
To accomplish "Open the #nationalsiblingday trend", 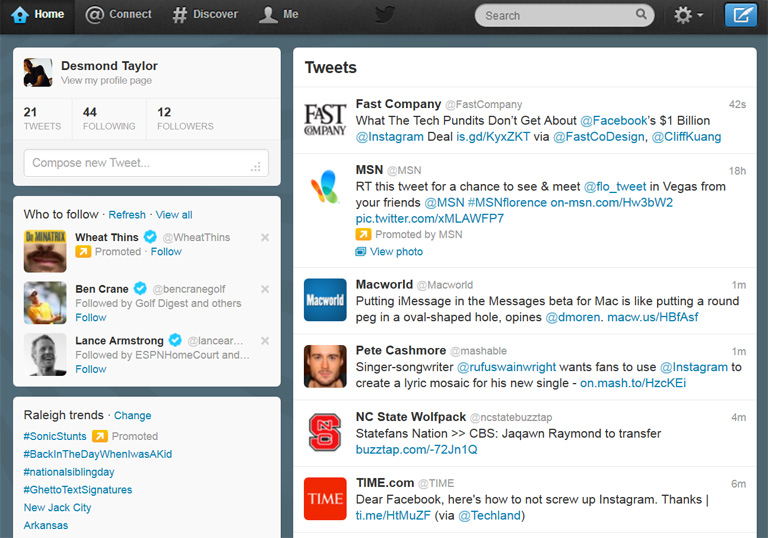I will pos(69,472).
